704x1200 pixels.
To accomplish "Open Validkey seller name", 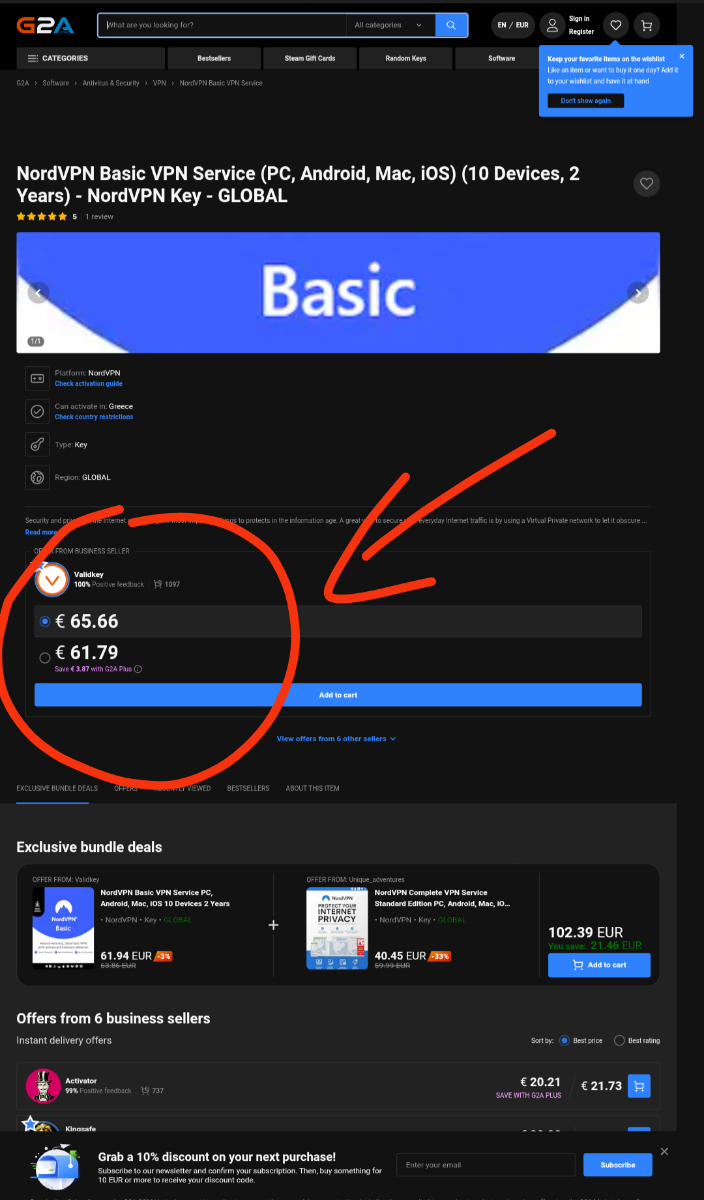I will (88, 574).
